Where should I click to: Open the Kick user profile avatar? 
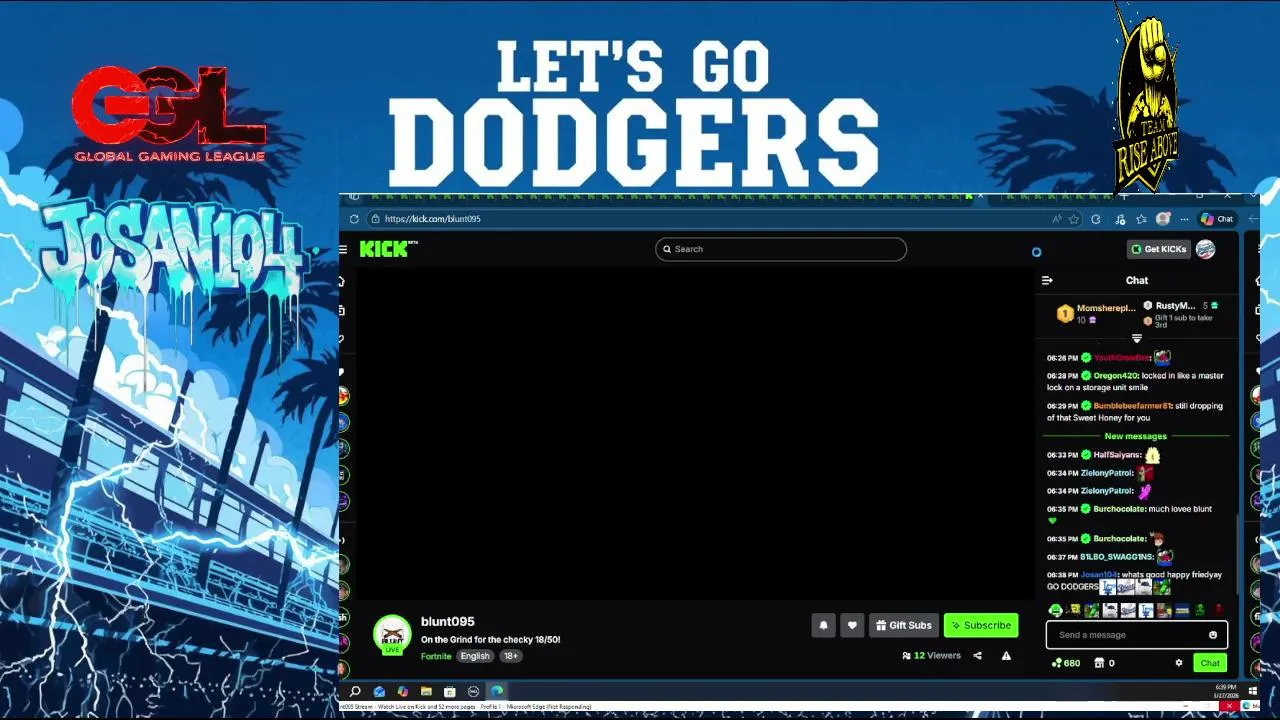click(1206, 249)
